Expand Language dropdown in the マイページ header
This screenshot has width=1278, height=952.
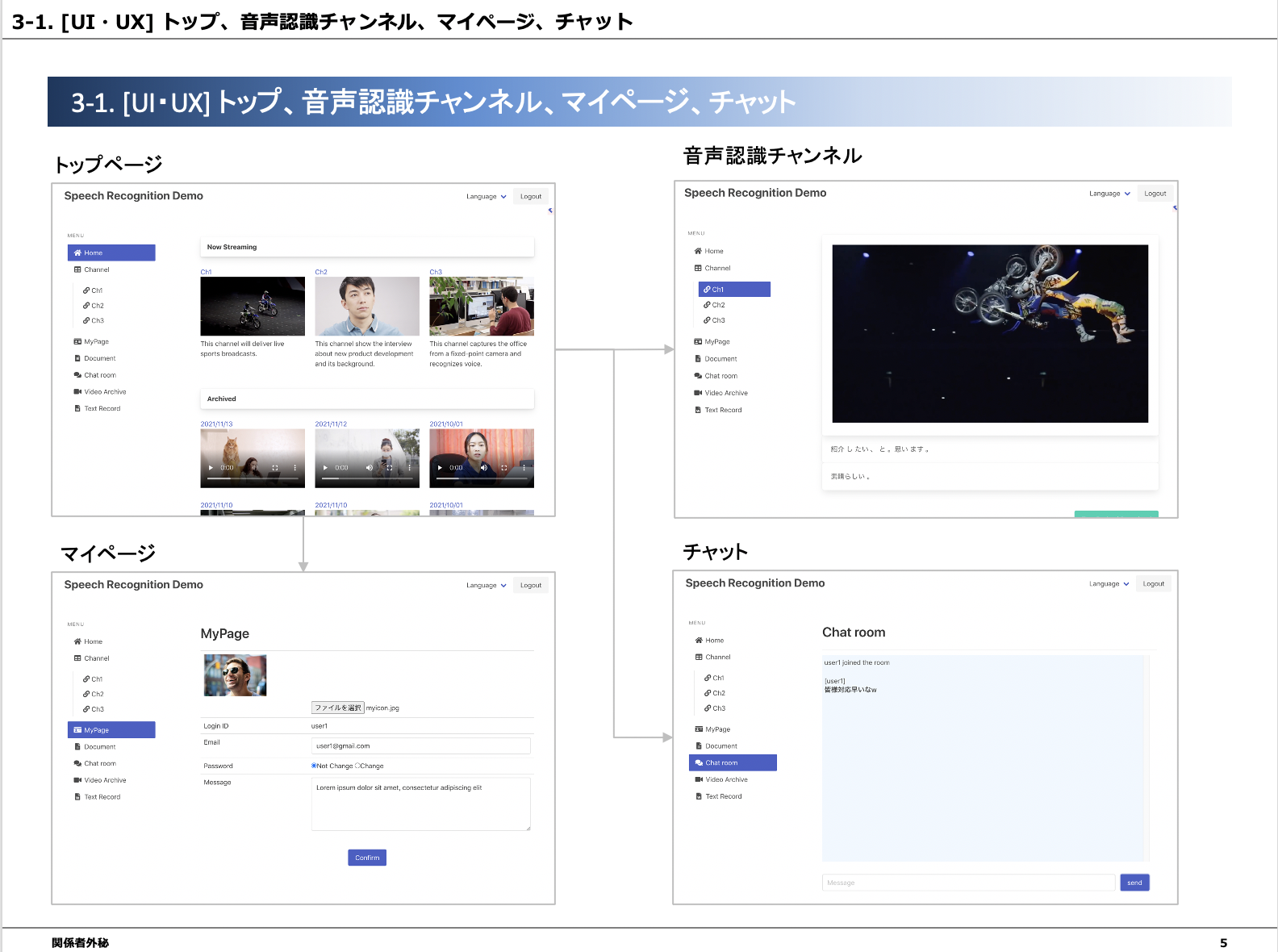[487, 586]
